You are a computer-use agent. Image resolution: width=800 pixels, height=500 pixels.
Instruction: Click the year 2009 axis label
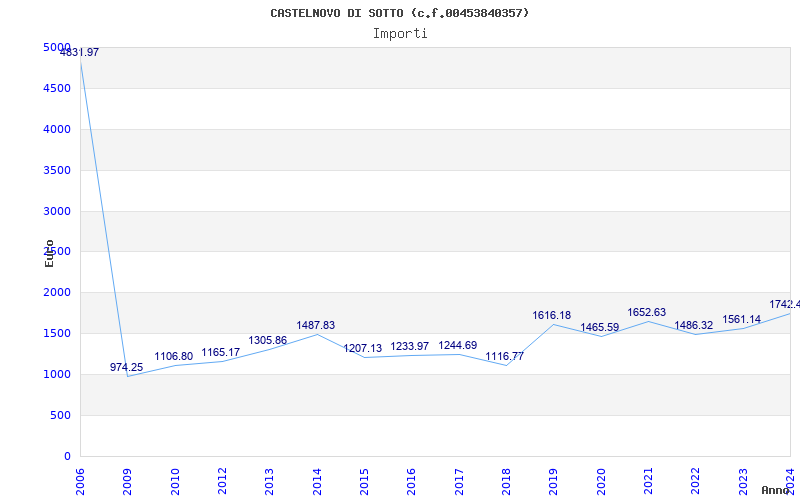coord(128,482)
